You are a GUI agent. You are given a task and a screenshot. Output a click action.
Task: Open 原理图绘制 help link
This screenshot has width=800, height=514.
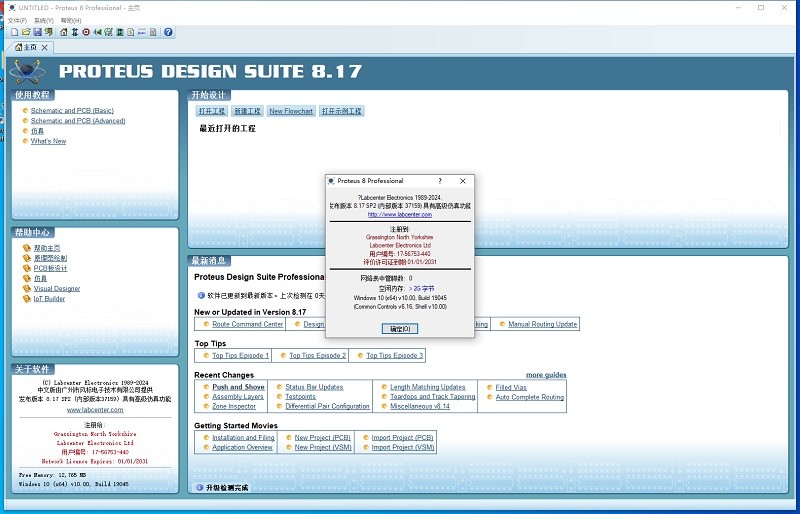tap(50, 258)
